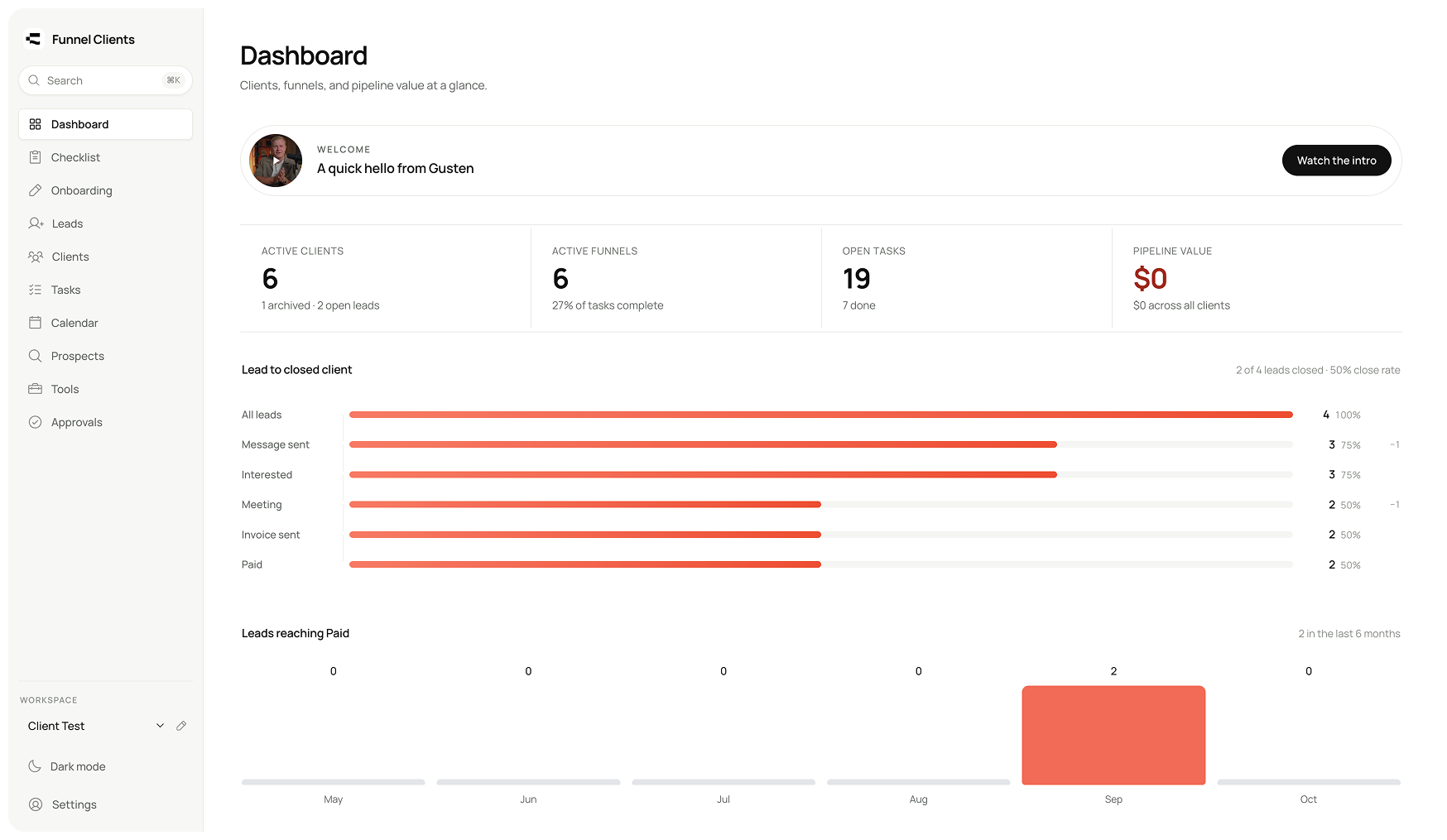Image resolution: width=1447 pixels, height=840 pixels.
Task: Click the "100%" All leads value
Action: 1348,415
